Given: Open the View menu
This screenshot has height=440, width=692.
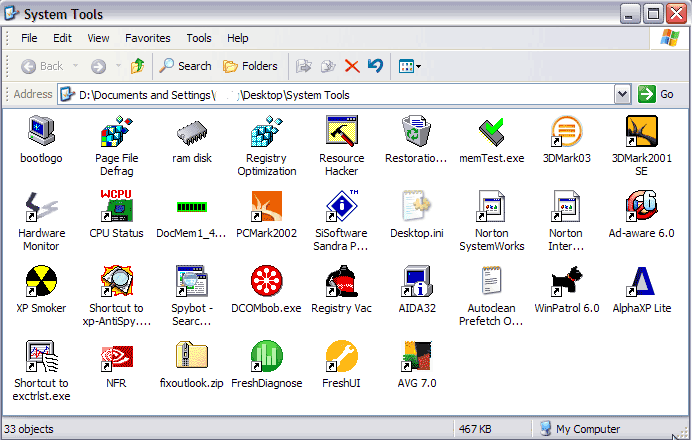Looking at the screenshot, I should point(98,38).
